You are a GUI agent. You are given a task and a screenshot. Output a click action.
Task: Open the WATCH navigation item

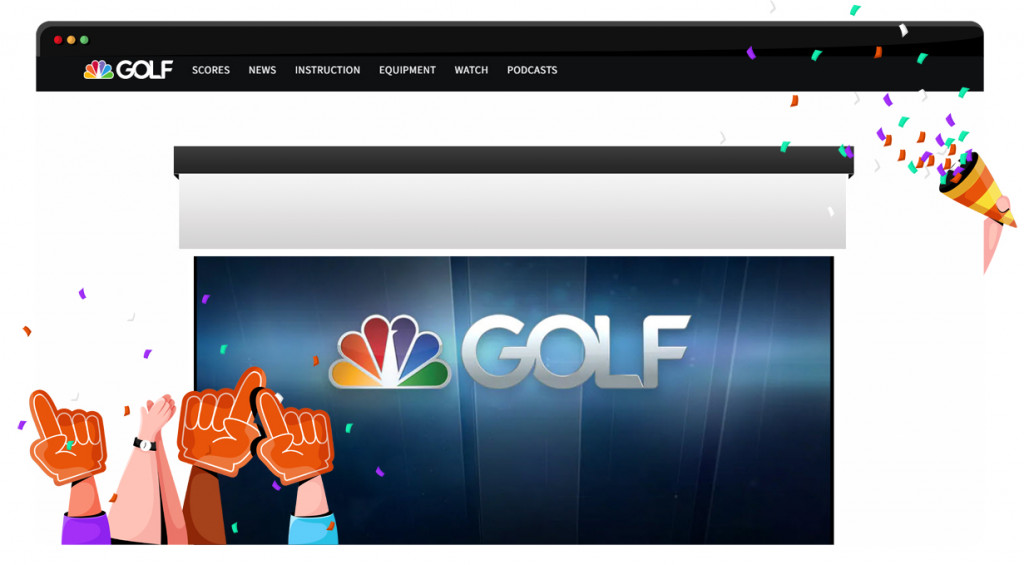471,70
